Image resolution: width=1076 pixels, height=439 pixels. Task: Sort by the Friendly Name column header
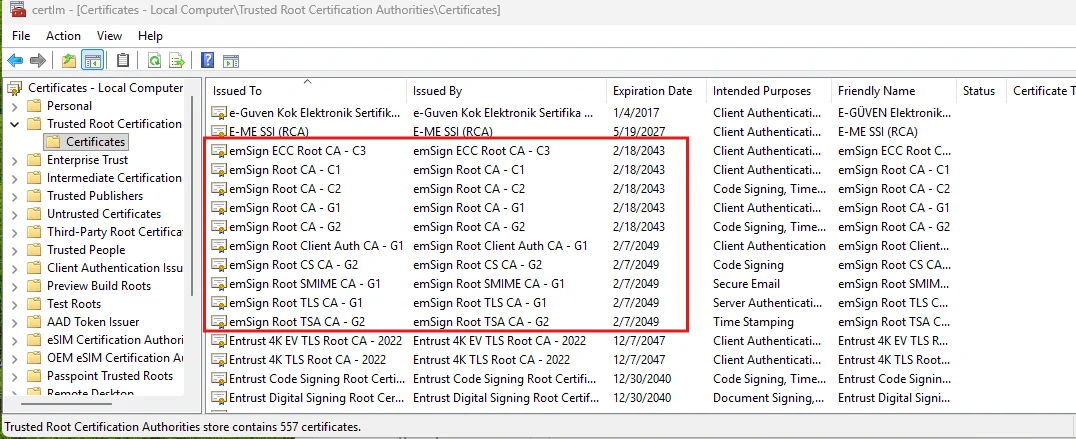point(893,91)
